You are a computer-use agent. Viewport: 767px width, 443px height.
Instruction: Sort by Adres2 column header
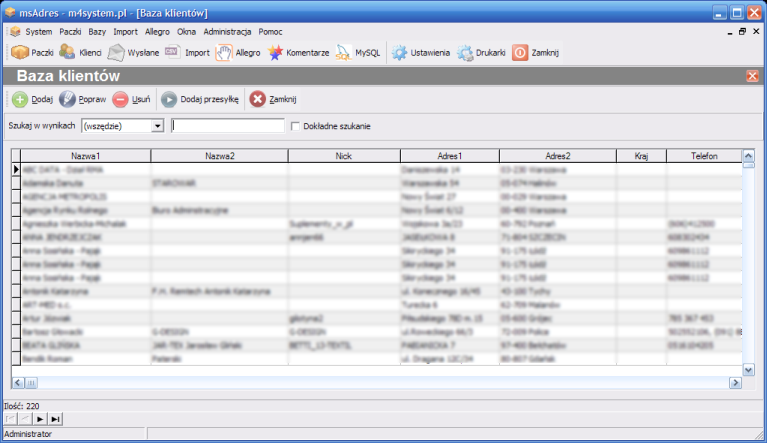tap(558, 156)
